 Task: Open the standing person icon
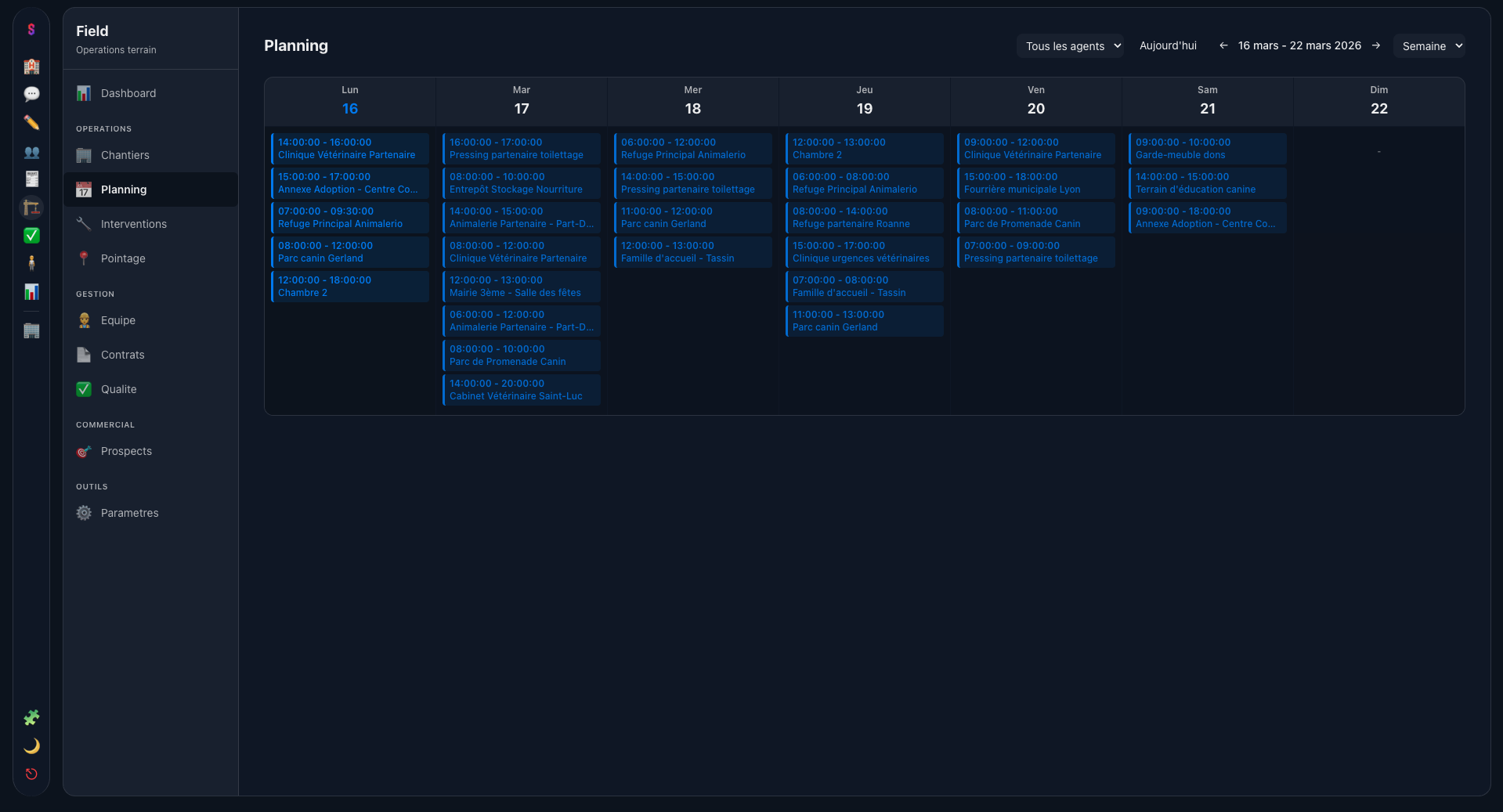pos(31,263)
